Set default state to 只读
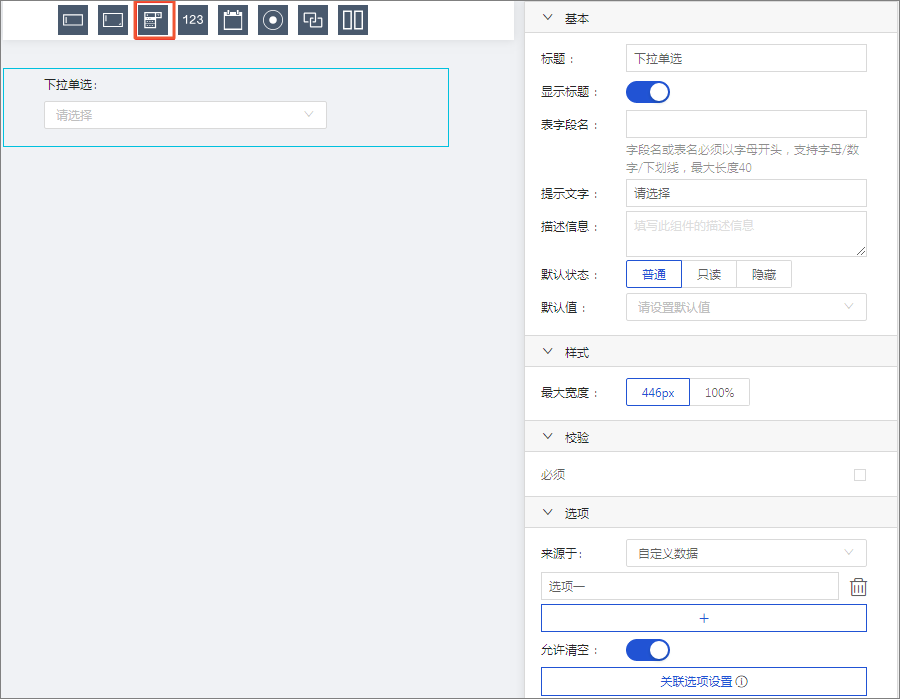The image size is (900, 699). pos(709,274)
